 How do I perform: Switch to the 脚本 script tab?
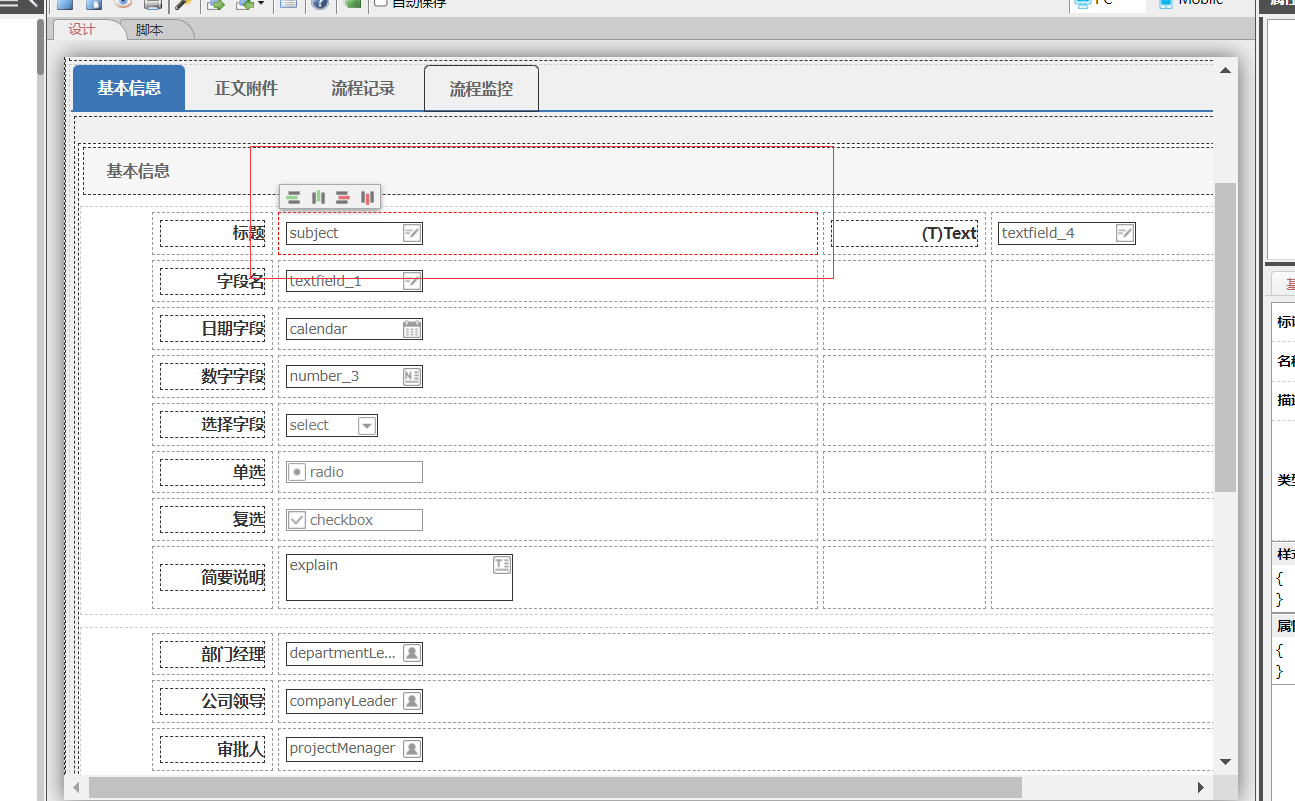click(150, 30)
